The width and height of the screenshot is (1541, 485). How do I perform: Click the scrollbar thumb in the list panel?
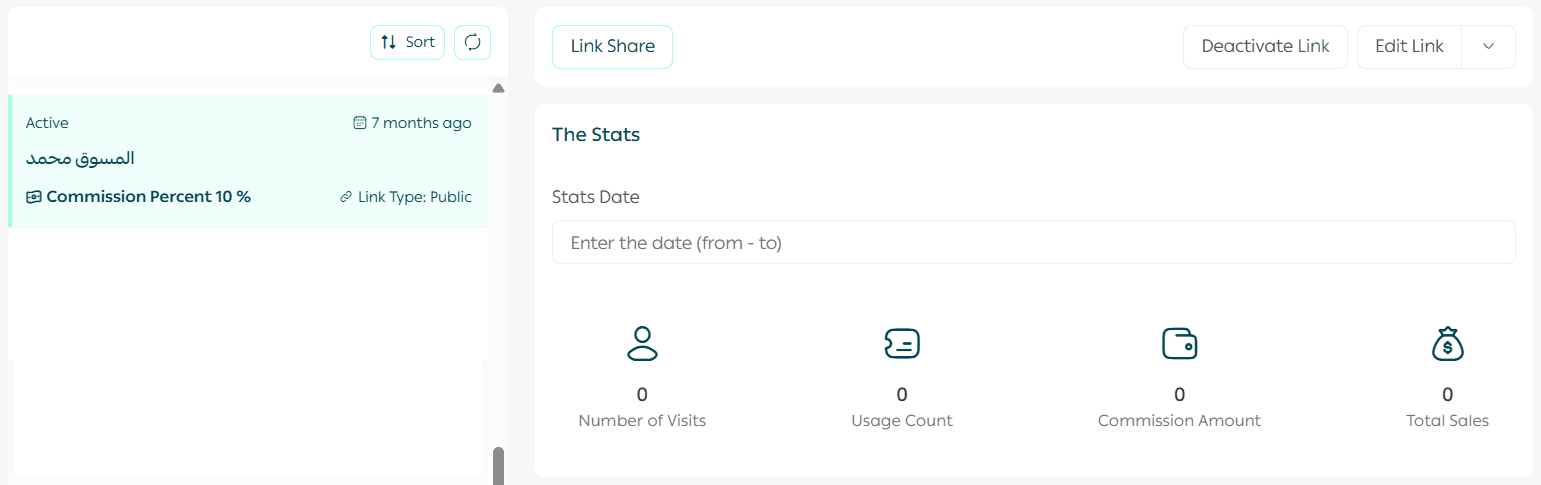[x=498, y=465]
